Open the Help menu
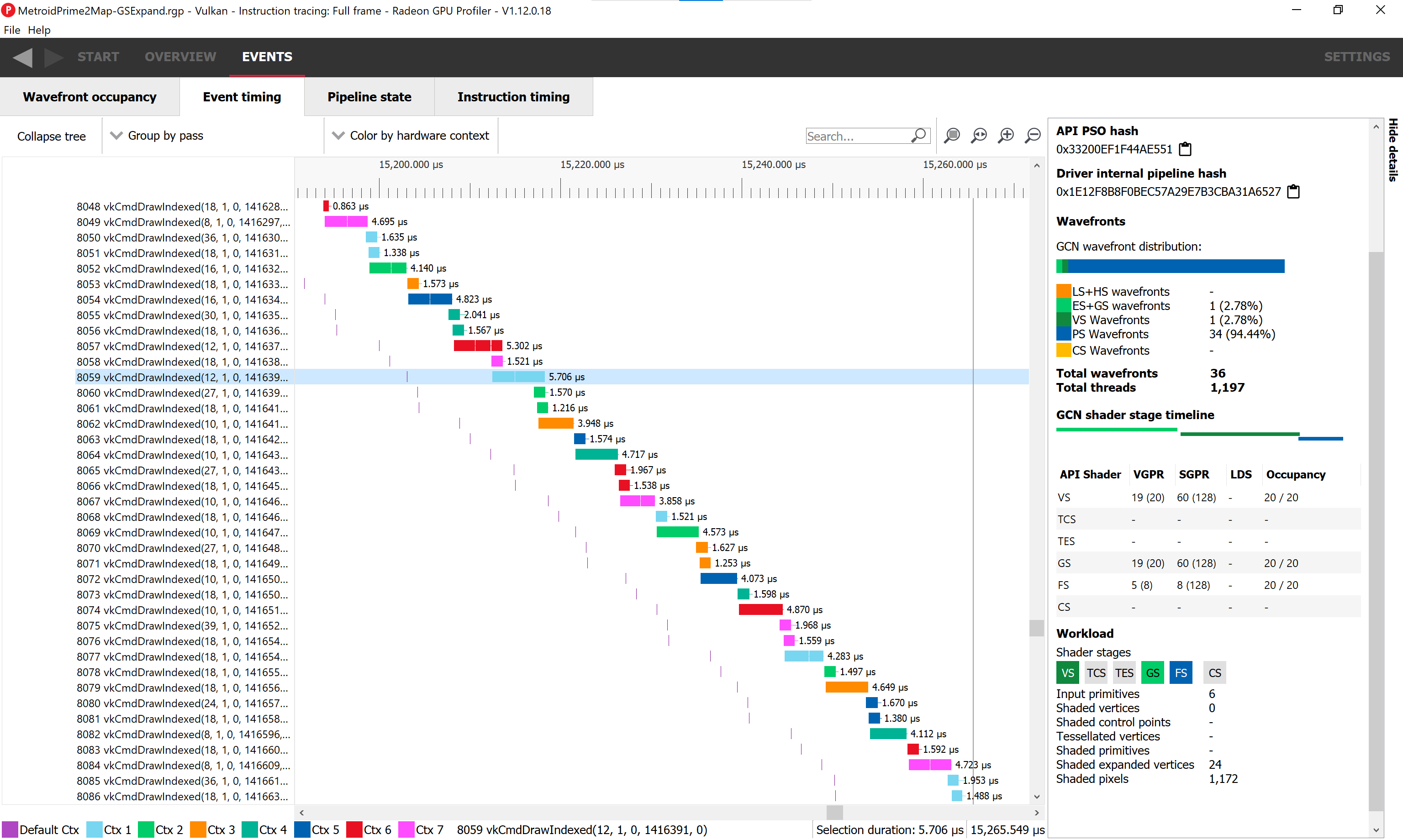This screenshot has width=1403, height=840. coord(39,30)
